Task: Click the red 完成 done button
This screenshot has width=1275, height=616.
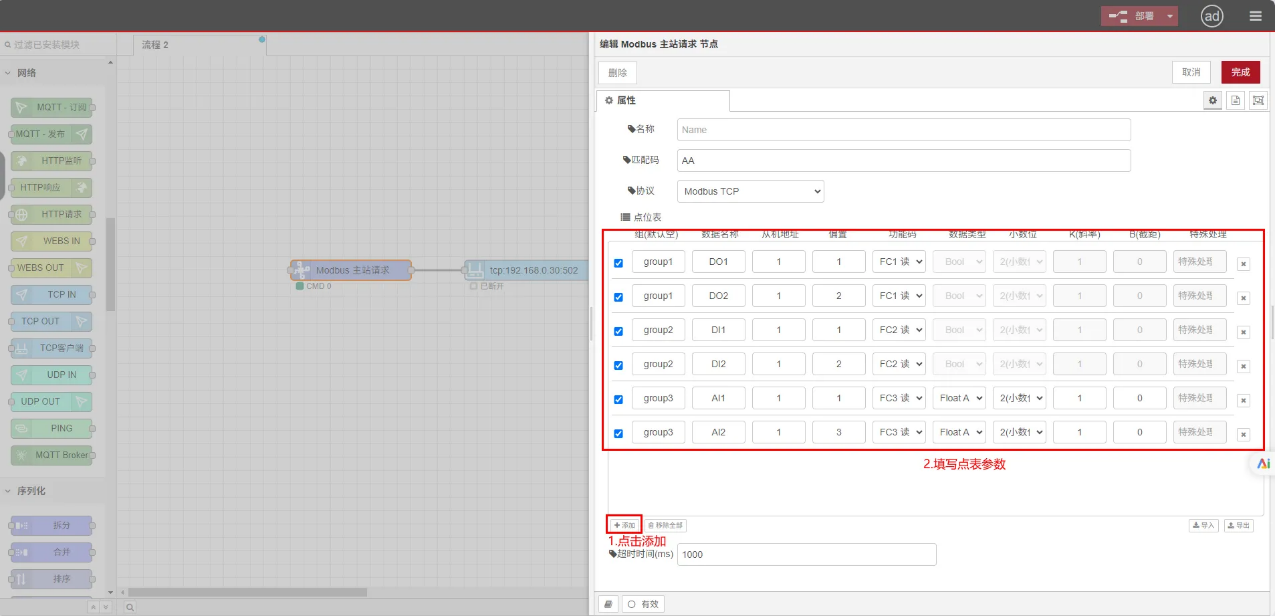Action: click(1240, 72)
